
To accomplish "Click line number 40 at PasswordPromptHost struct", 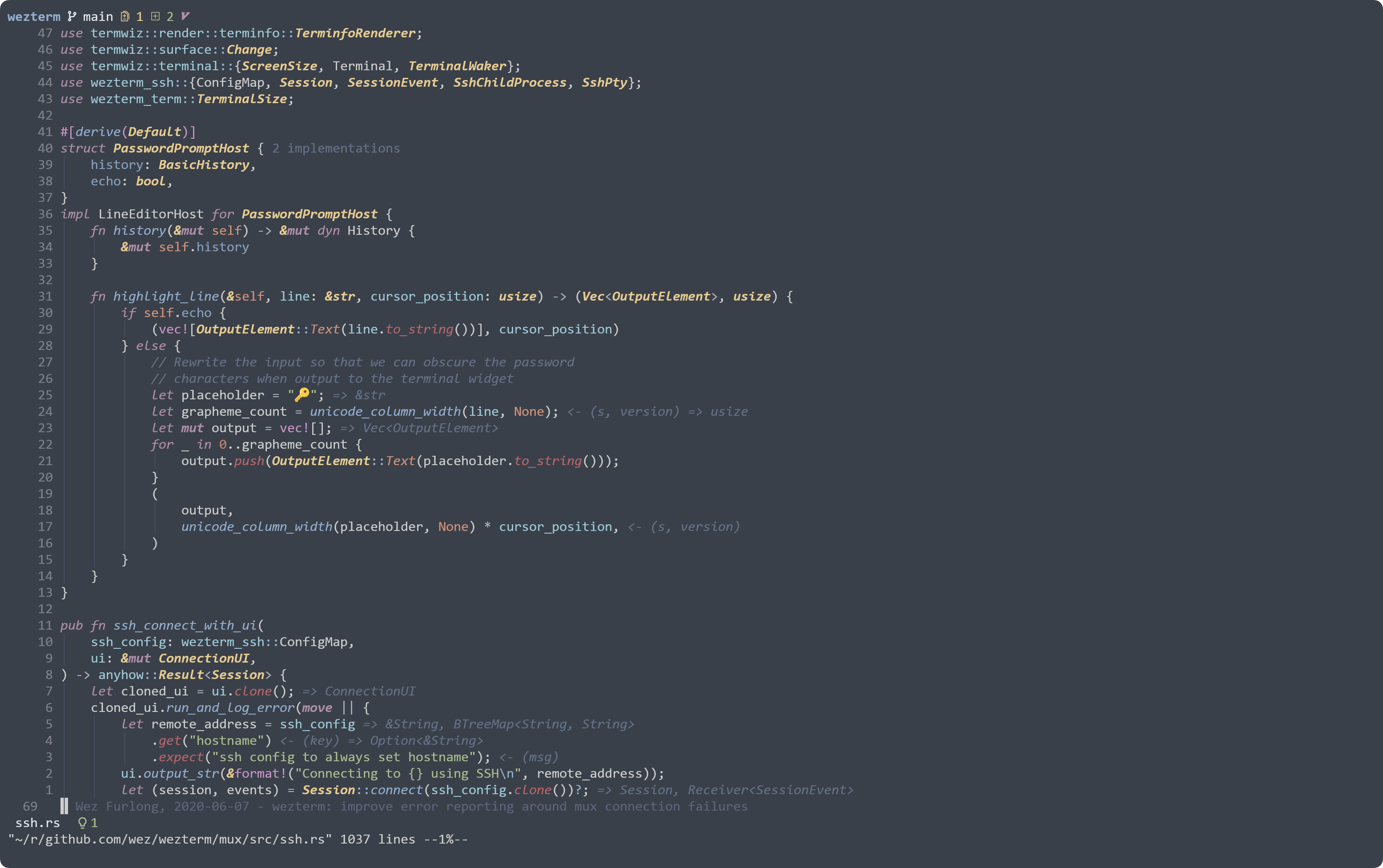I will point(45,148).
